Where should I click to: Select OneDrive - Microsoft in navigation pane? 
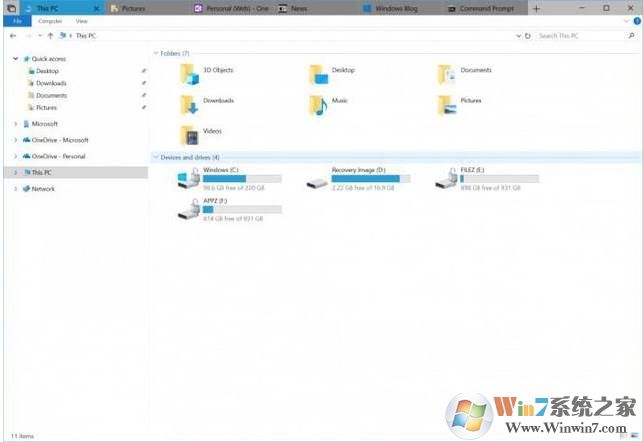click(x=56, y=140)
